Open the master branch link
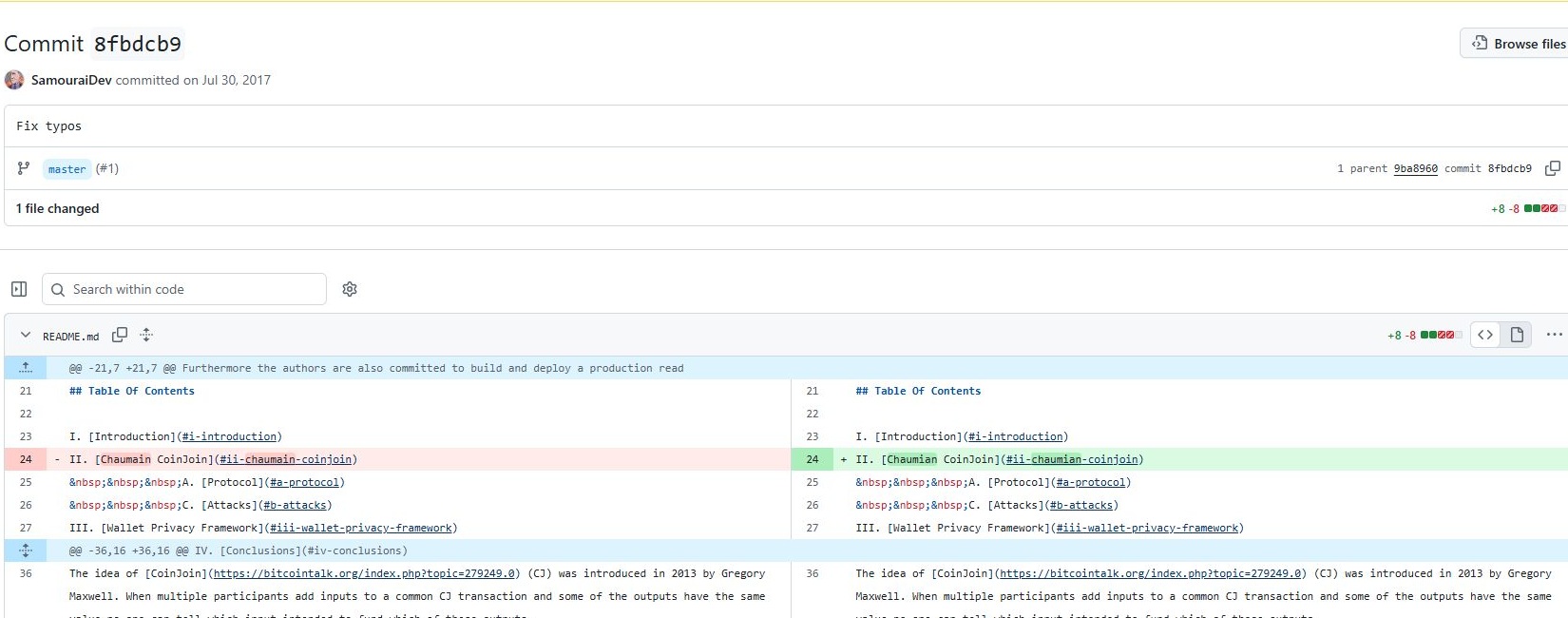The image size is (1568, 618). point(67,169)
